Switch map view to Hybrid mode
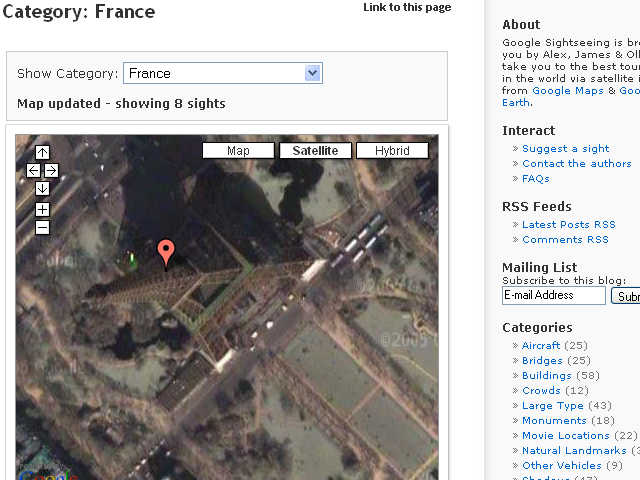The height and width of the screenshot is (480, 640). click(392, 151)
